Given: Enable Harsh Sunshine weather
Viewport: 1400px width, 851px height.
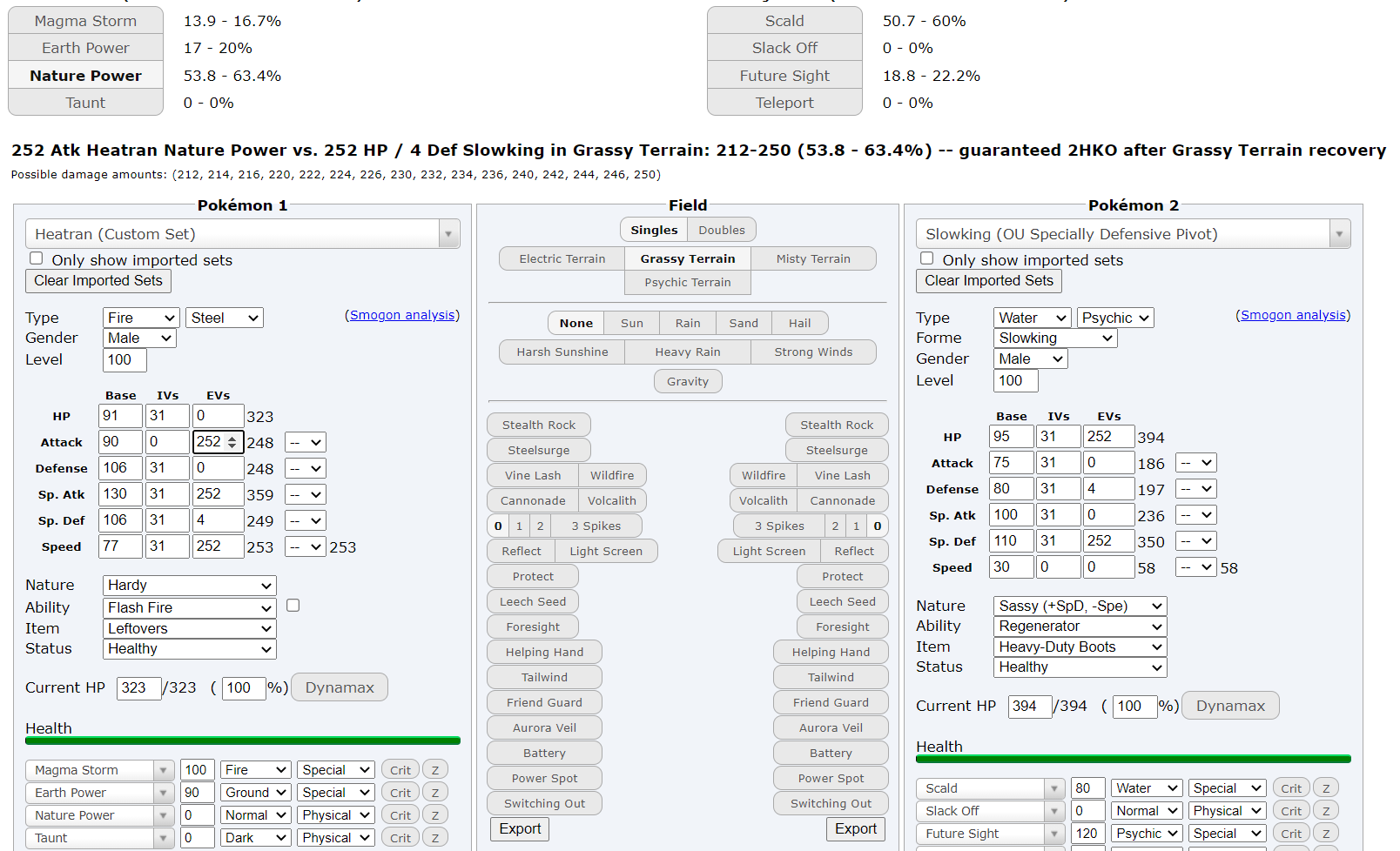Looking at the screenshot, I should coord(562,352).
